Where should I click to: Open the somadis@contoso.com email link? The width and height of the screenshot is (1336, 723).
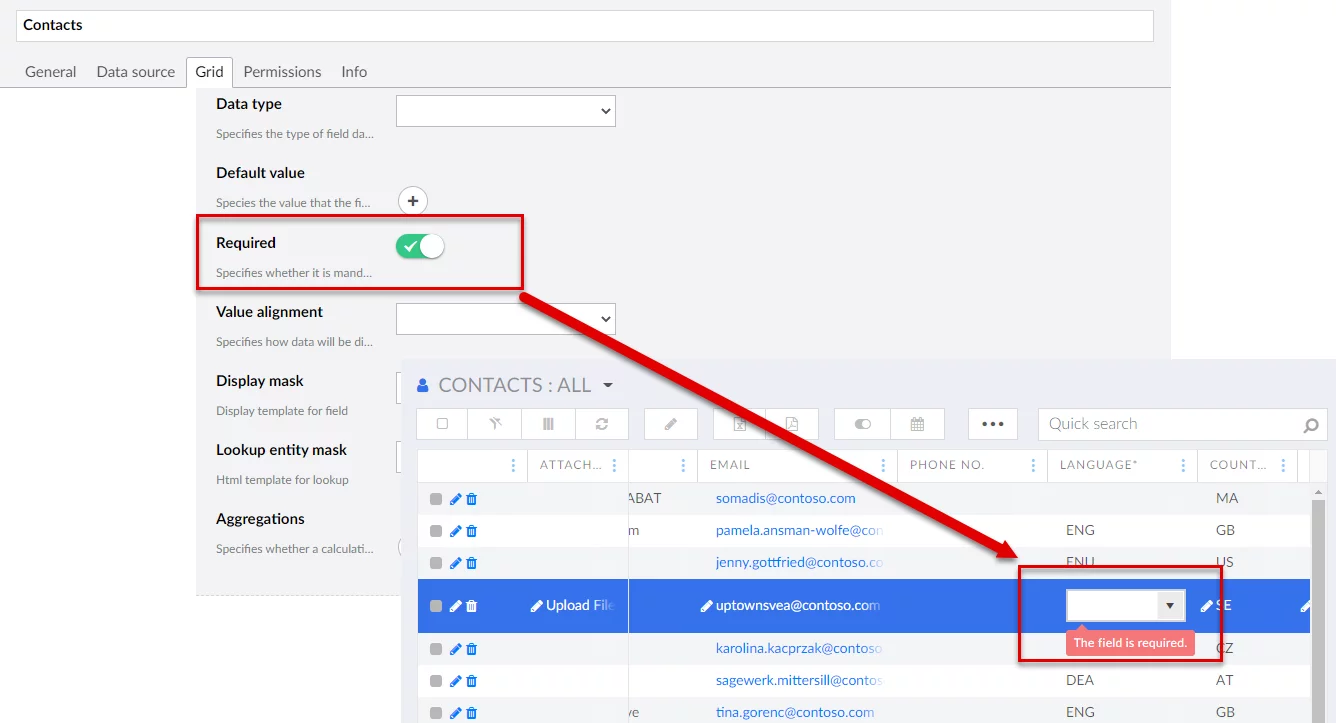[x=785, y=498]
